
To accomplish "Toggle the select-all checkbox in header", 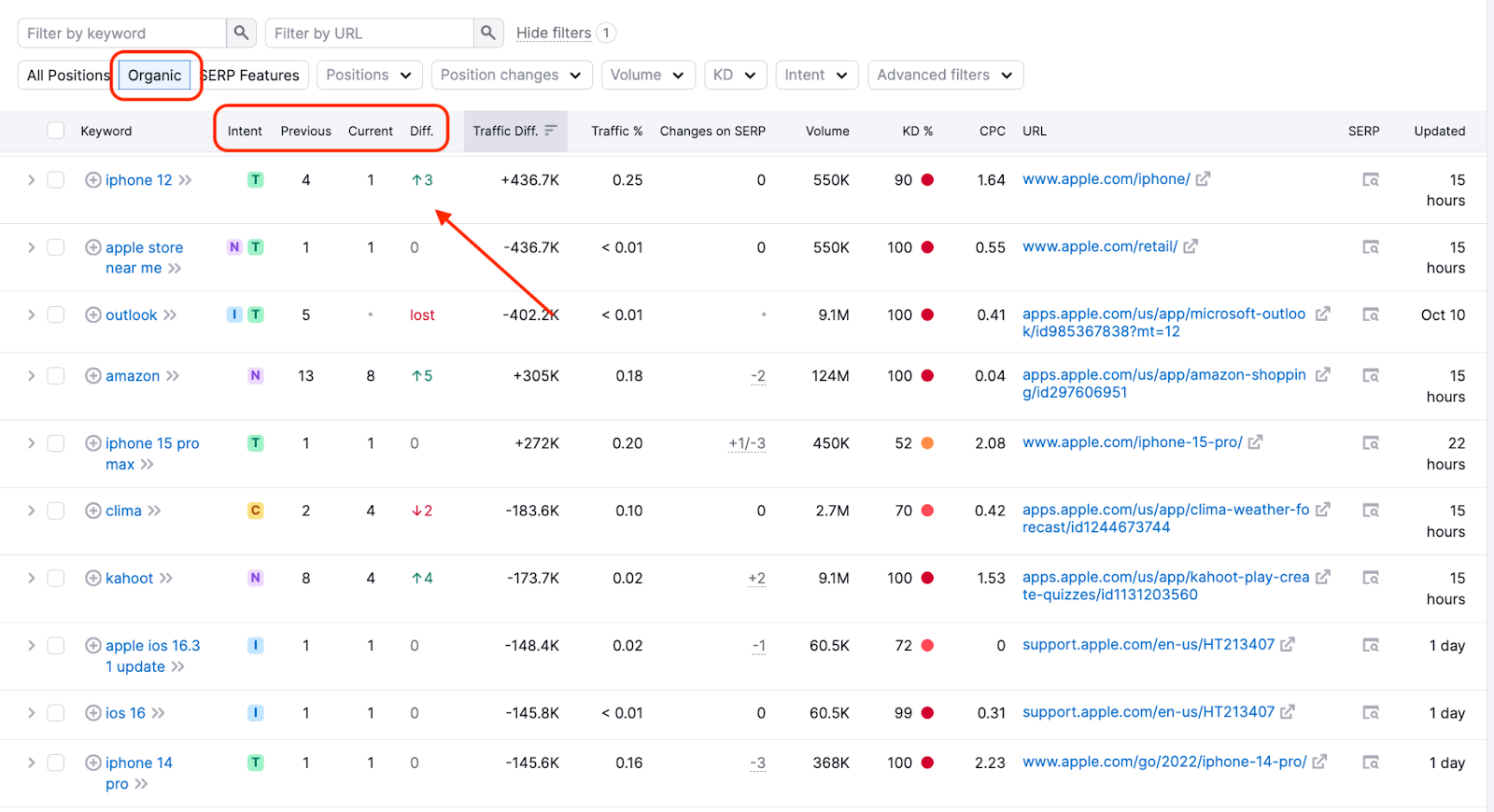I will 56,131.
